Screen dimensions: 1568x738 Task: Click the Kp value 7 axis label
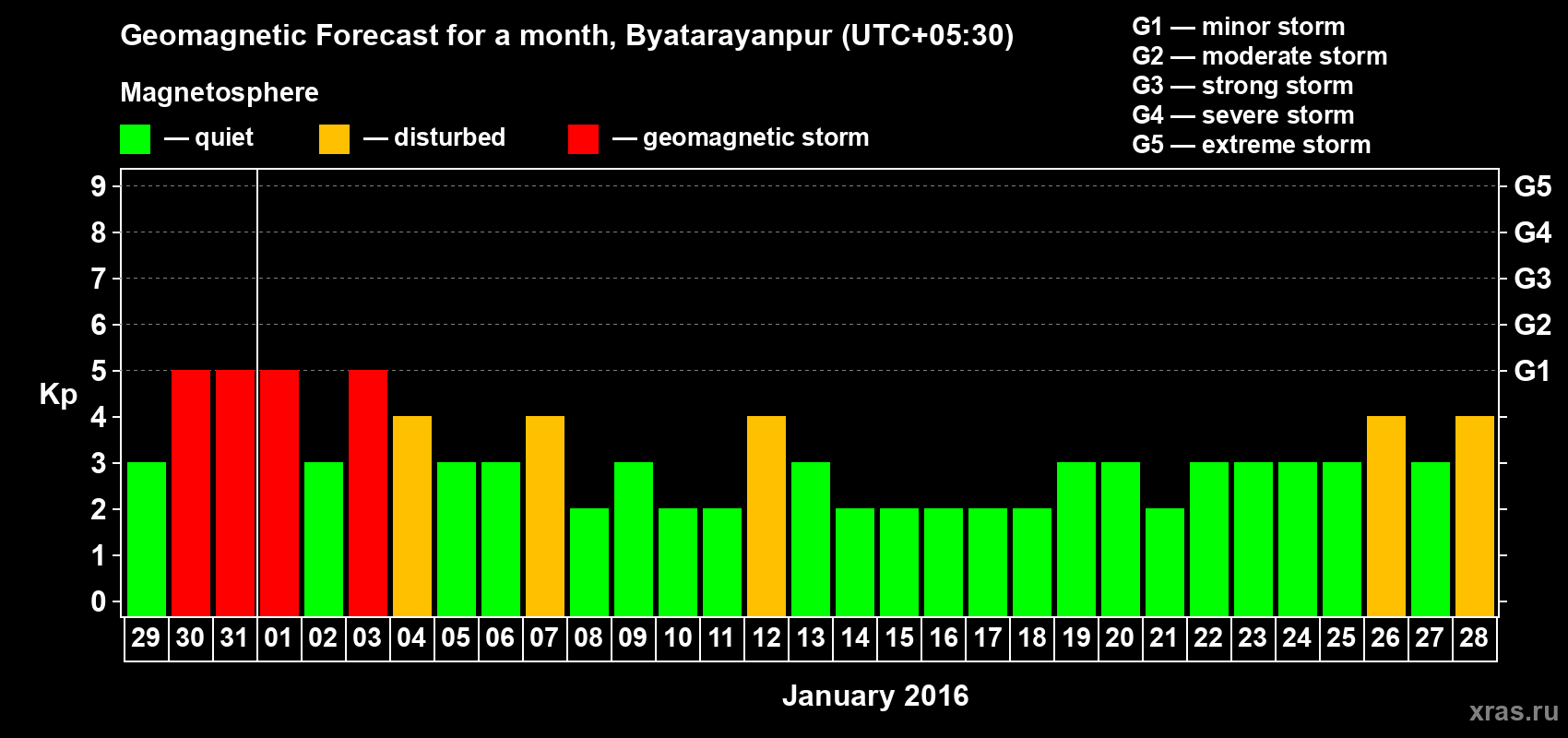99,279
